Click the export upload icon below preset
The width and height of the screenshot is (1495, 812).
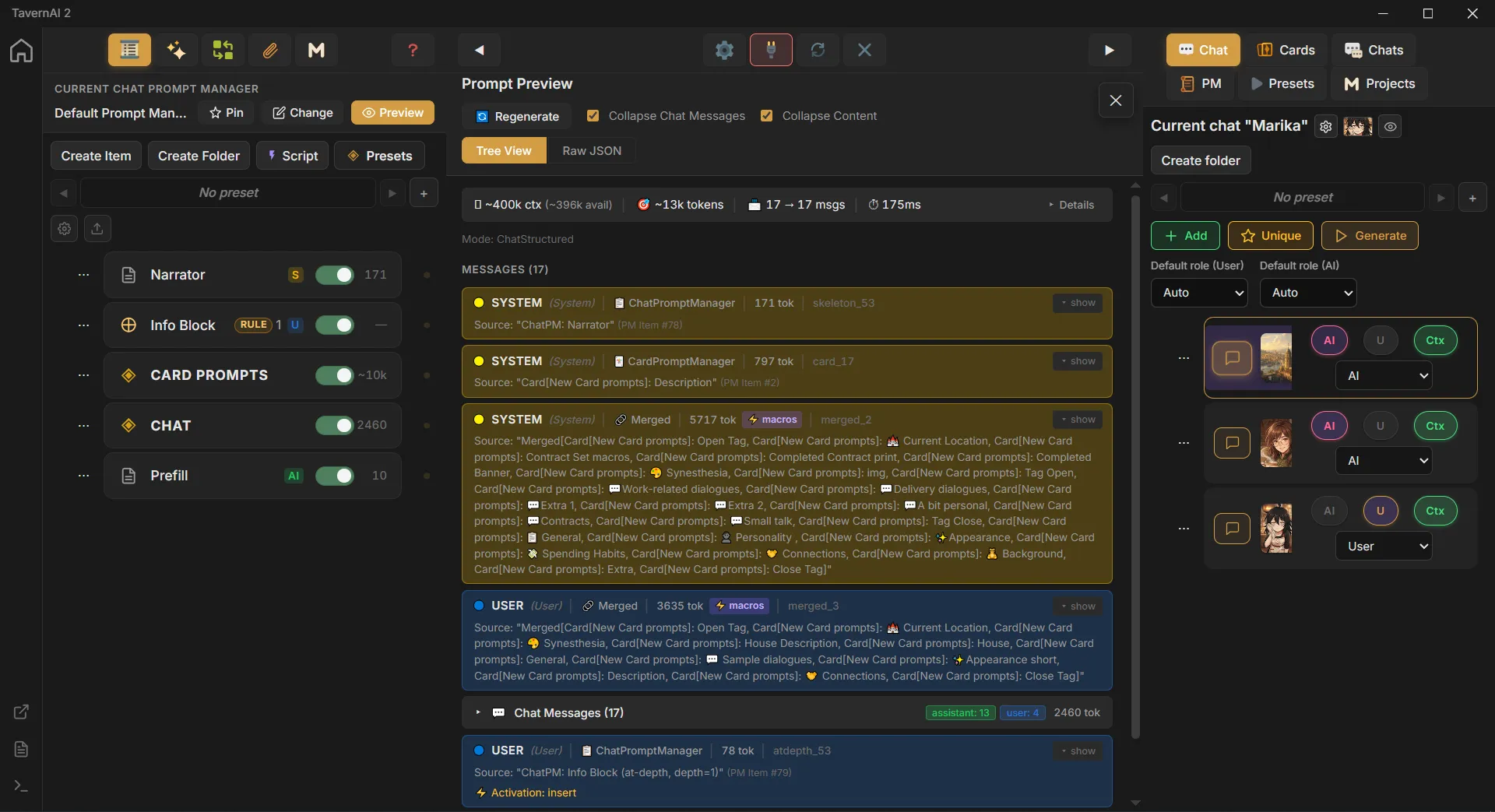[97, 228]
